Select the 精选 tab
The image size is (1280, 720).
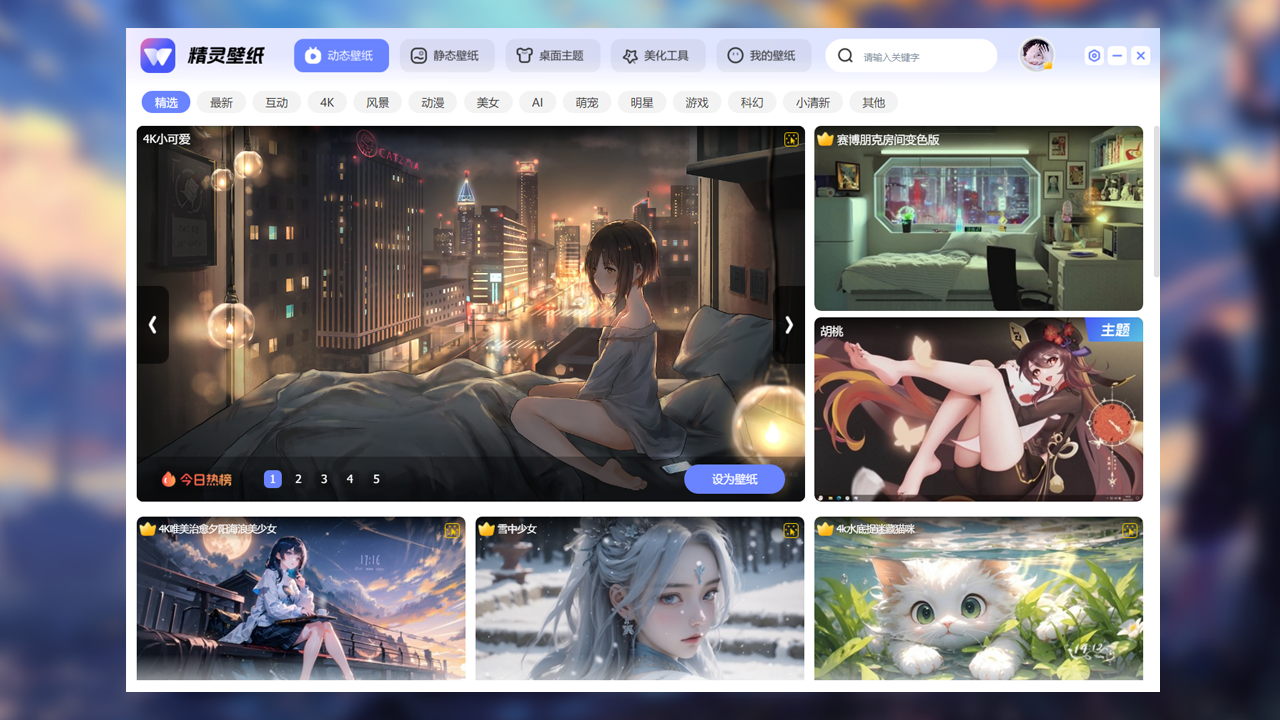pos(166,102)
